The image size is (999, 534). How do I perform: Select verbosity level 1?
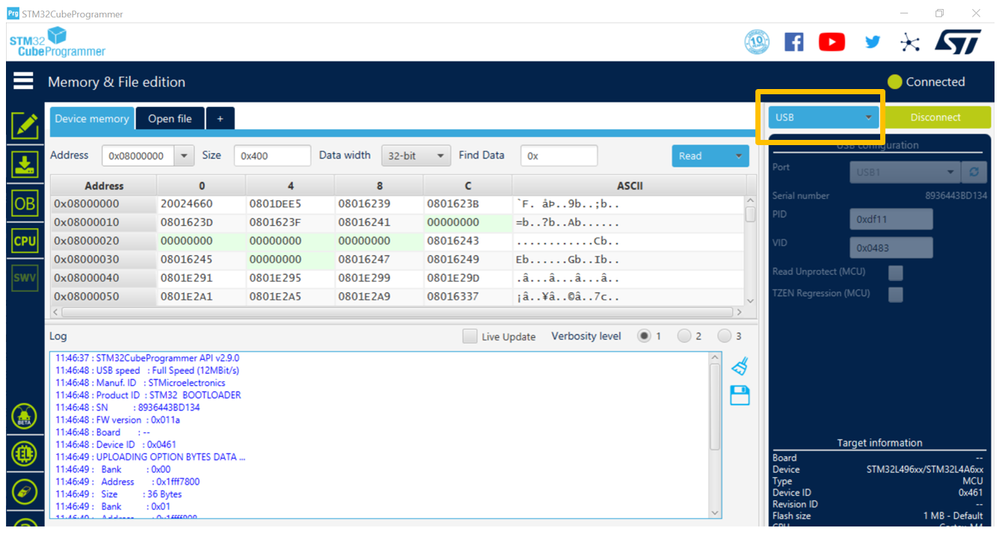[x=644, y=336]
